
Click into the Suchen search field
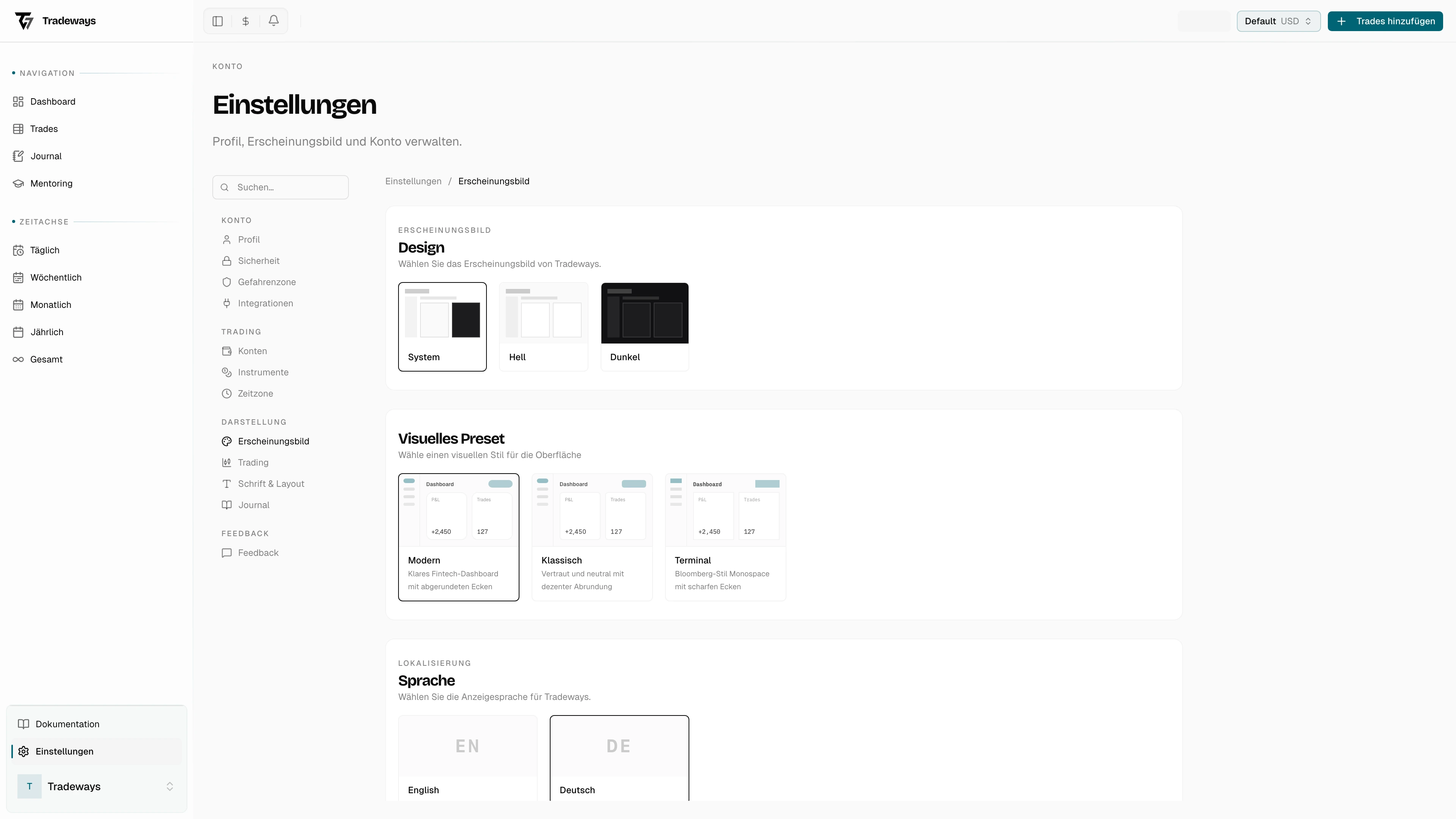280,187
